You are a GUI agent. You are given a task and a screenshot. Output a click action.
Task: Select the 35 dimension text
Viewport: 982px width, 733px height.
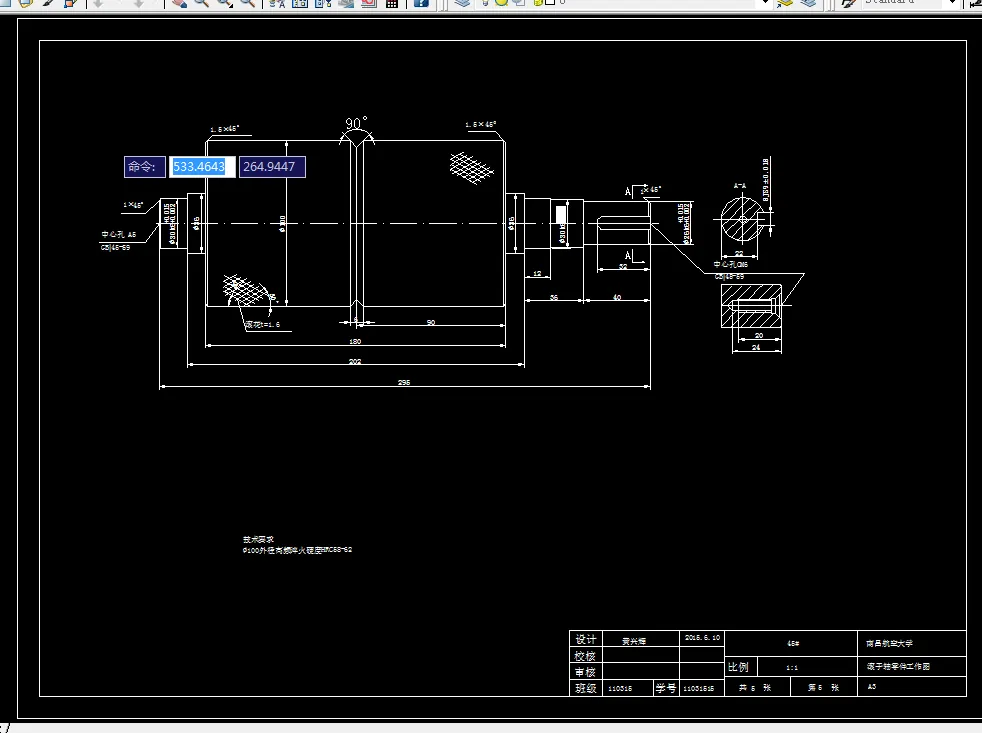pyautogui.click(x=554, y=297)
